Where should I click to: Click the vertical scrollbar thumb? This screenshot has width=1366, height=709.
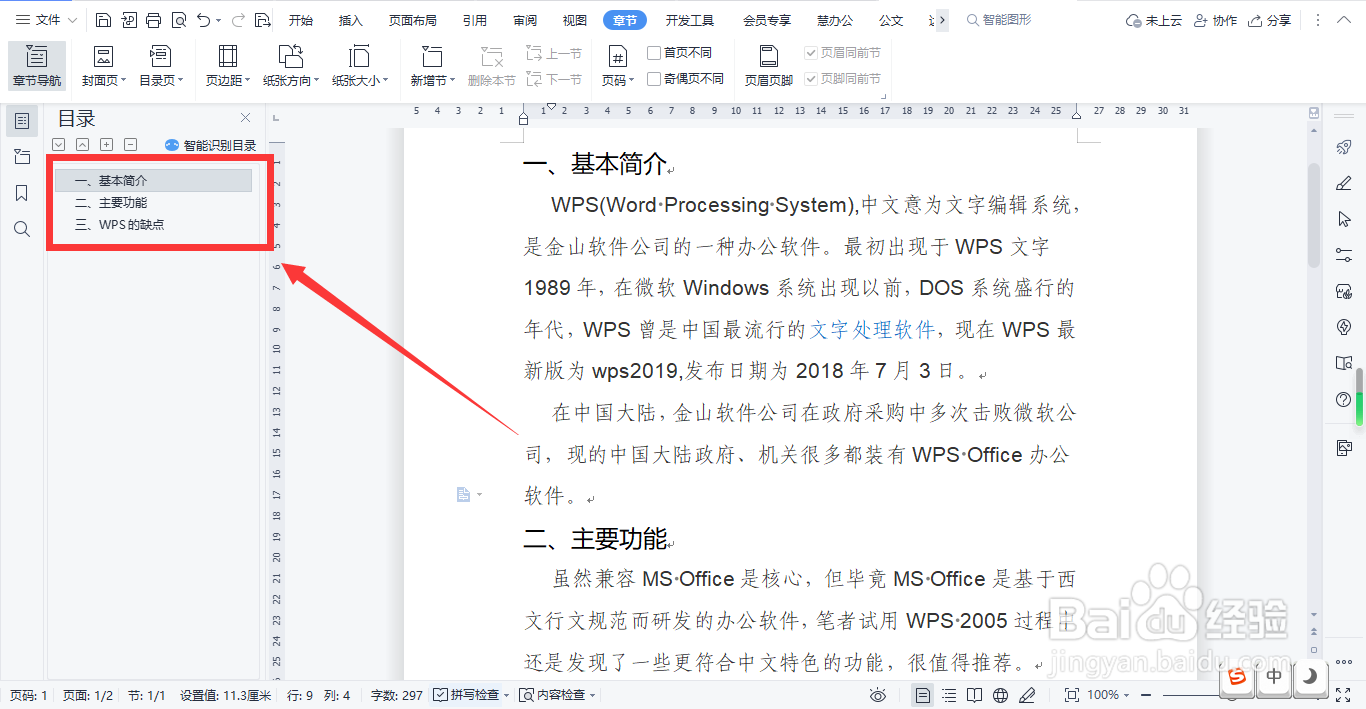1313,214
